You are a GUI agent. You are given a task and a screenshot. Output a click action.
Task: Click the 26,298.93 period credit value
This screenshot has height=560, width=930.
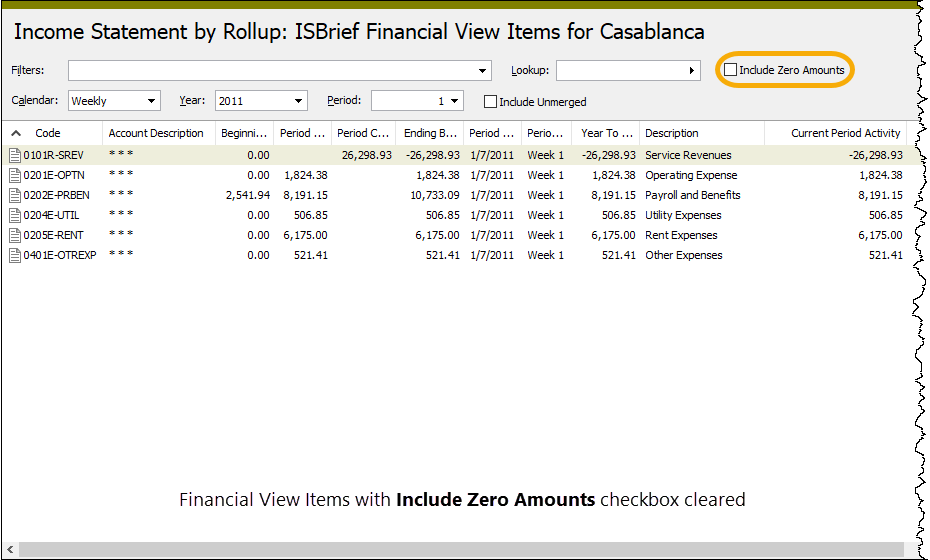point(367,155)
